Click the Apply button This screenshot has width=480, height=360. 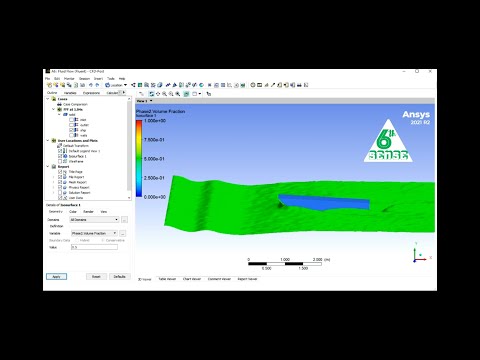[56, 277]
